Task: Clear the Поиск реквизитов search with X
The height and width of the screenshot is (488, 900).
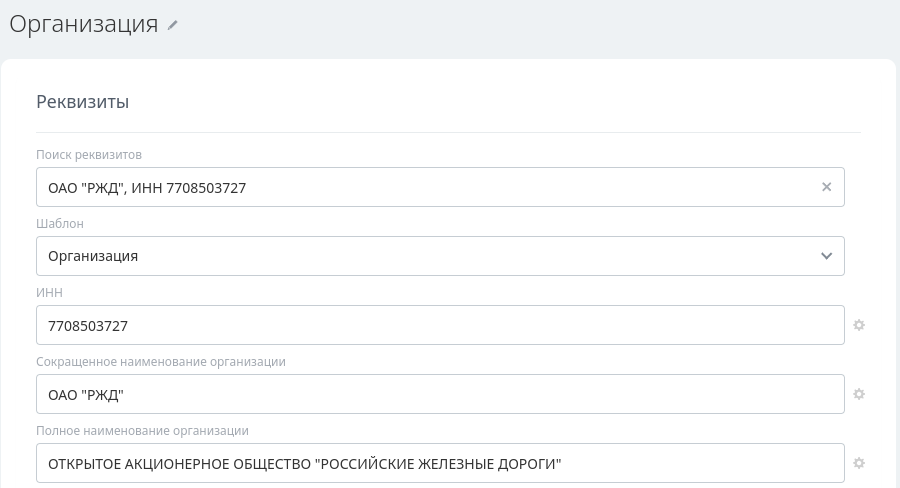Action: pos(827,187)
